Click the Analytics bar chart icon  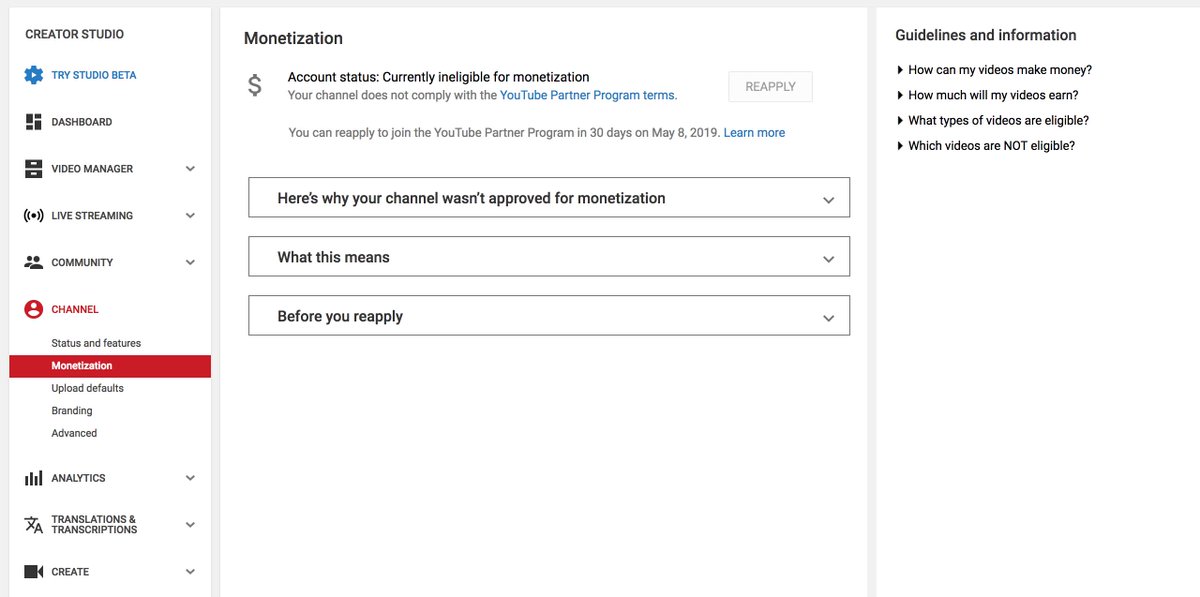click(33, 478)
